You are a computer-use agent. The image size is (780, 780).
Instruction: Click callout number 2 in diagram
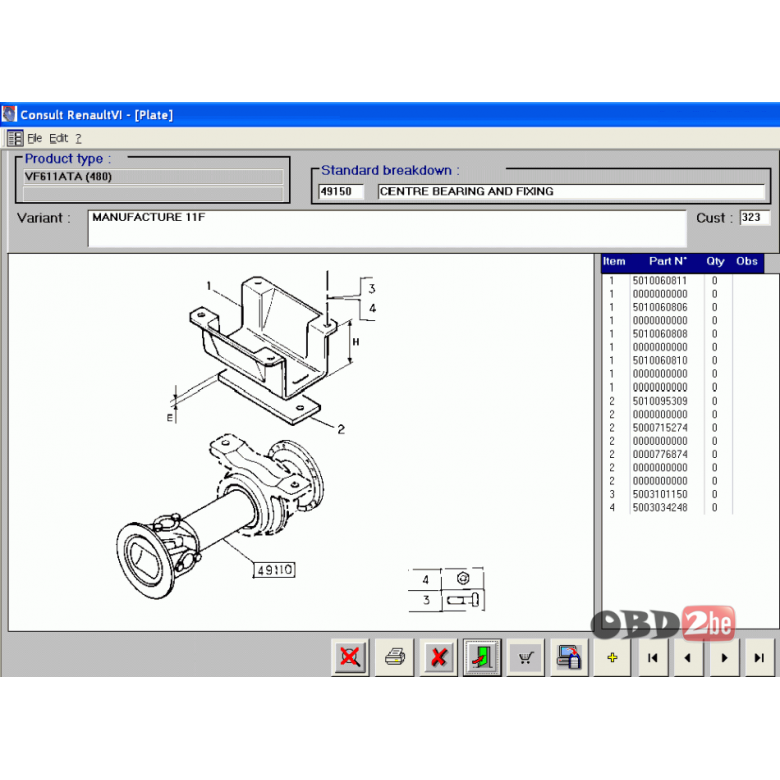(x=341, y=429)
